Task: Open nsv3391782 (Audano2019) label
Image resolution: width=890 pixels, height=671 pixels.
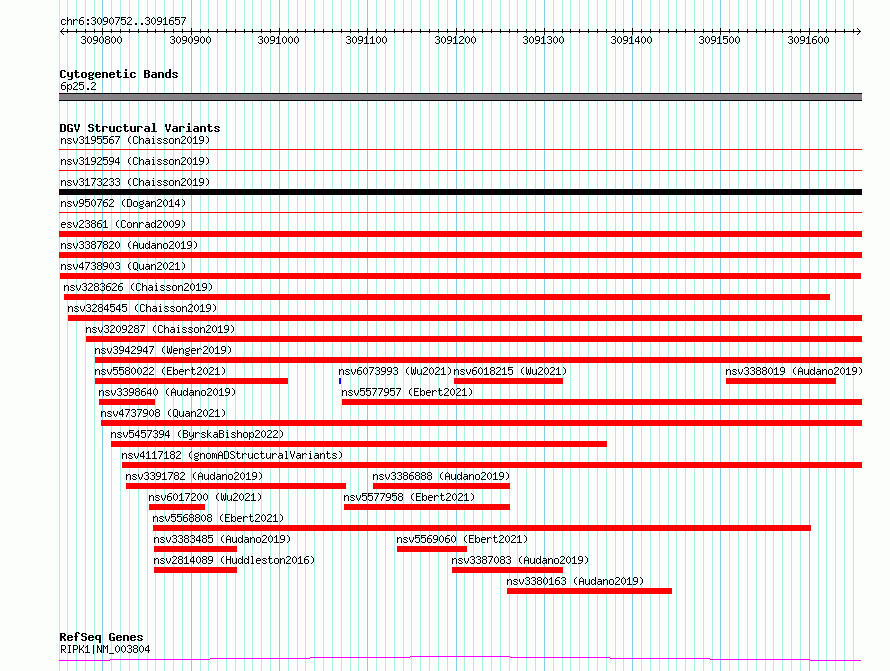Action: 194,476
